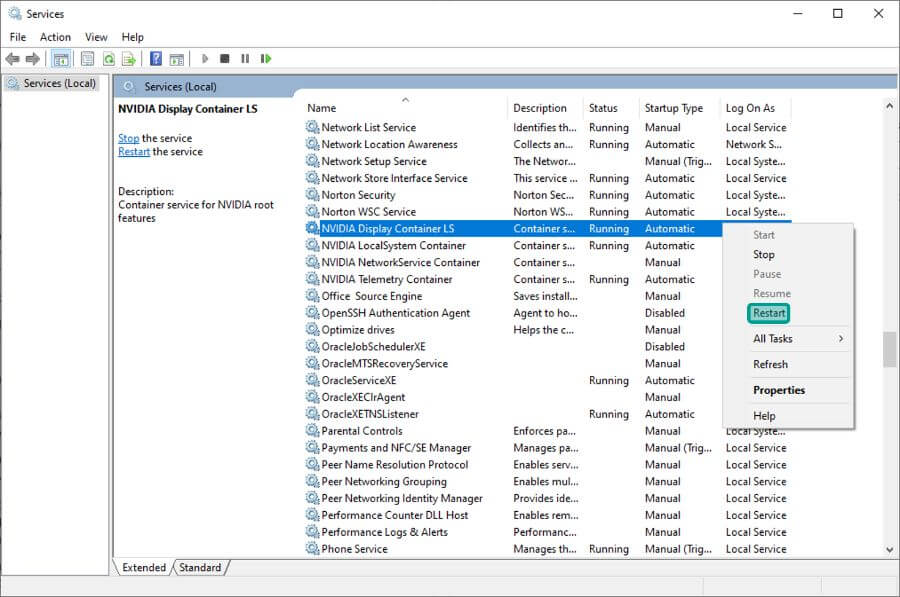Sort by the Startup Type column header
Image resolution: width=900 pixels, height=597 pixels.
click(673, 108)
